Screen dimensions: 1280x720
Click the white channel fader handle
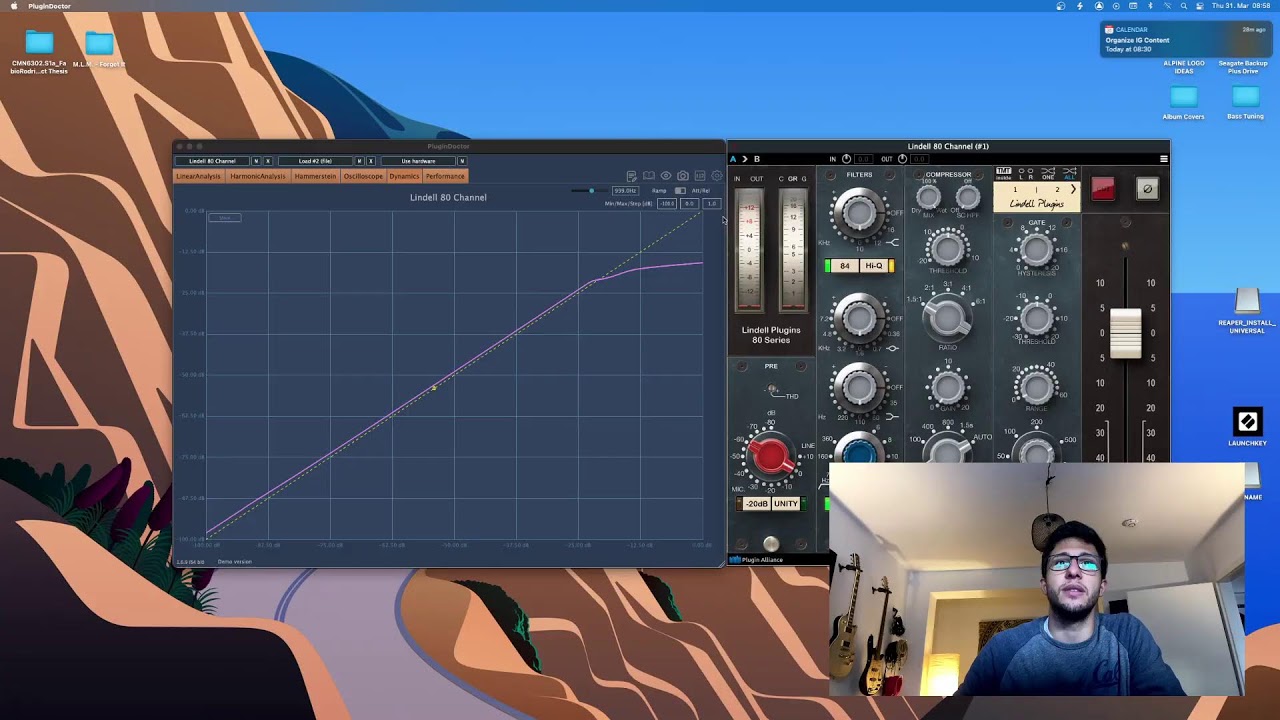coord(1125,333)
